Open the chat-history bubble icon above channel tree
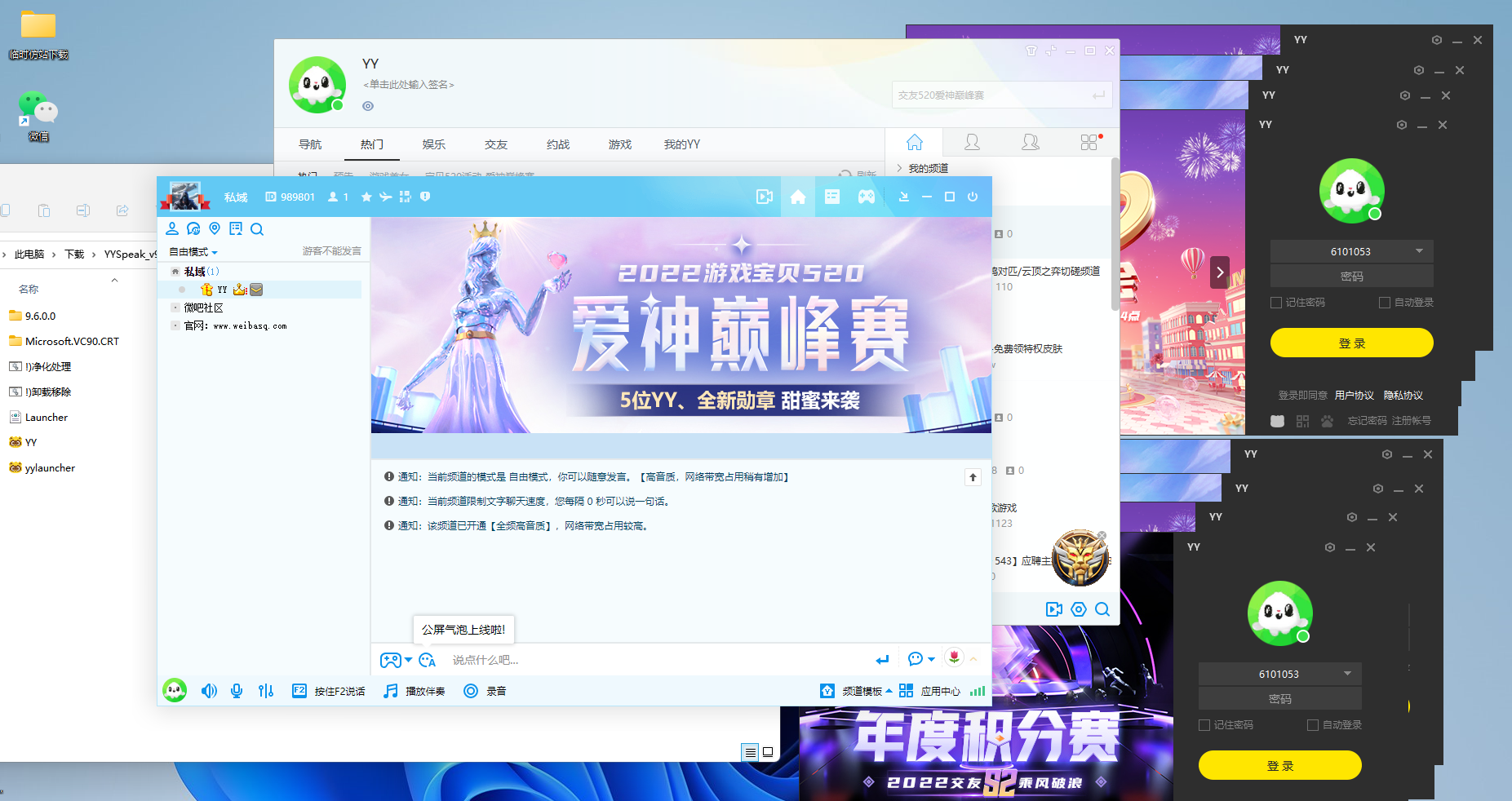The width and height of the screenshot is (1512, 801). [x=193, y=228]
